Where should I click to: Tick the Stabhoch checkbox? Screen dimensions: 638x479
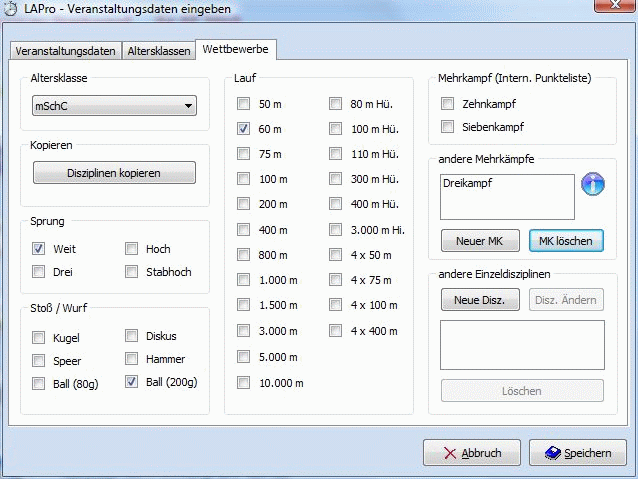point(132,272)
